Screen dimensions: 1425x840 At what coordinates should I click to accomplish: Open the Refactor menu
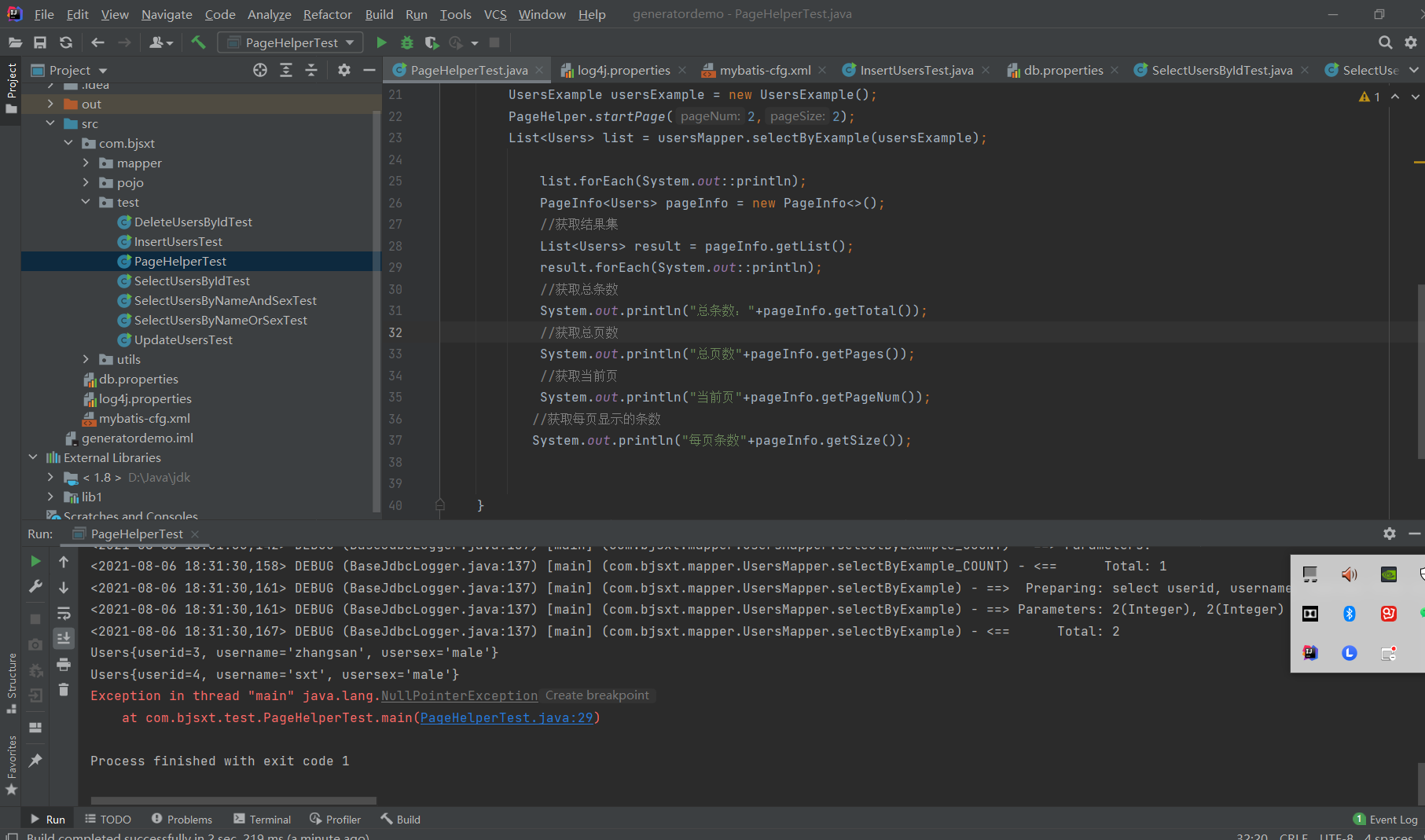click(327, 14)
